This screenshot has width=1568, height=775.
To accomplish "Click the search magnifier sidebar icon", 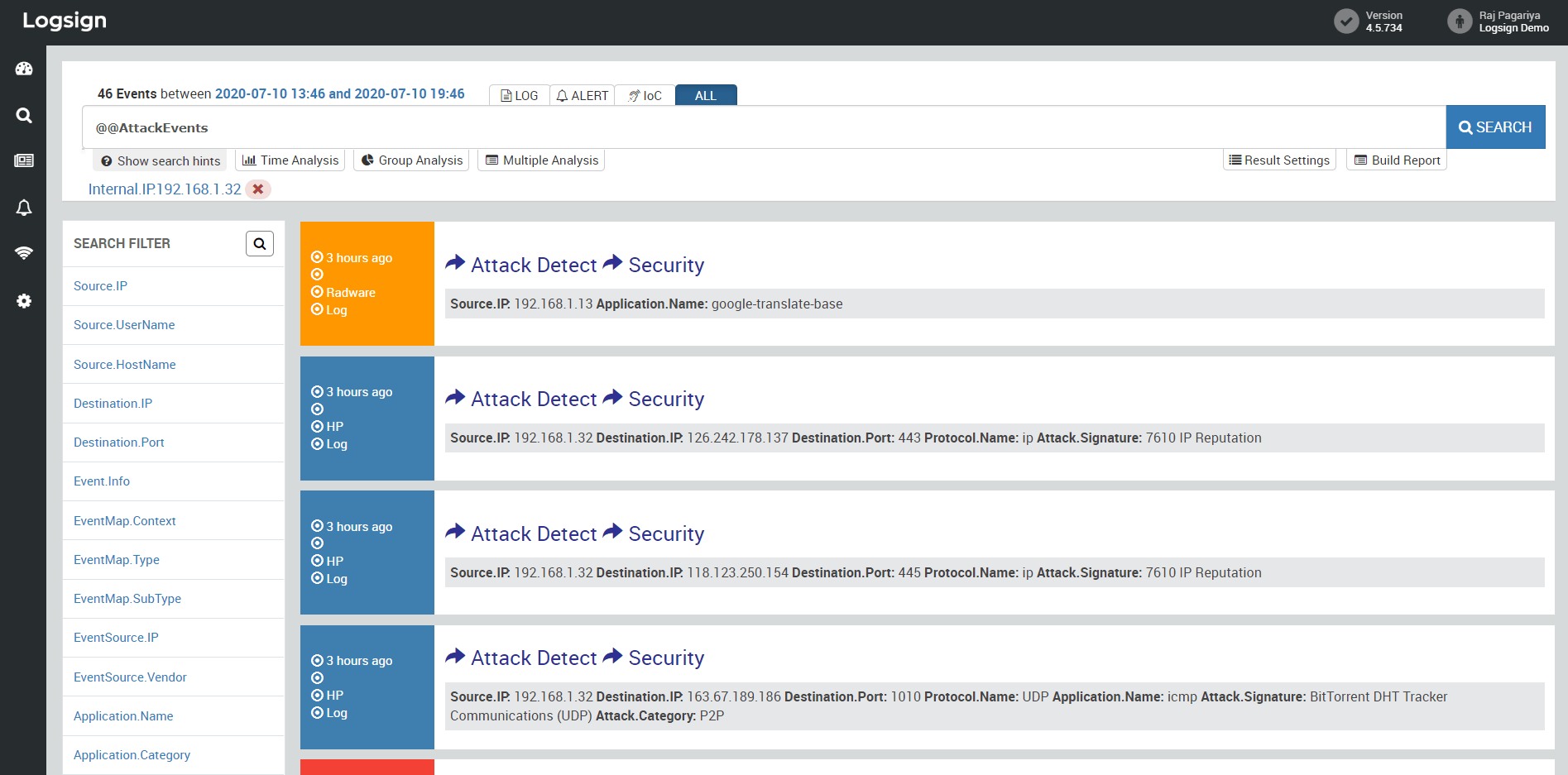I will [x=24, y=116].
